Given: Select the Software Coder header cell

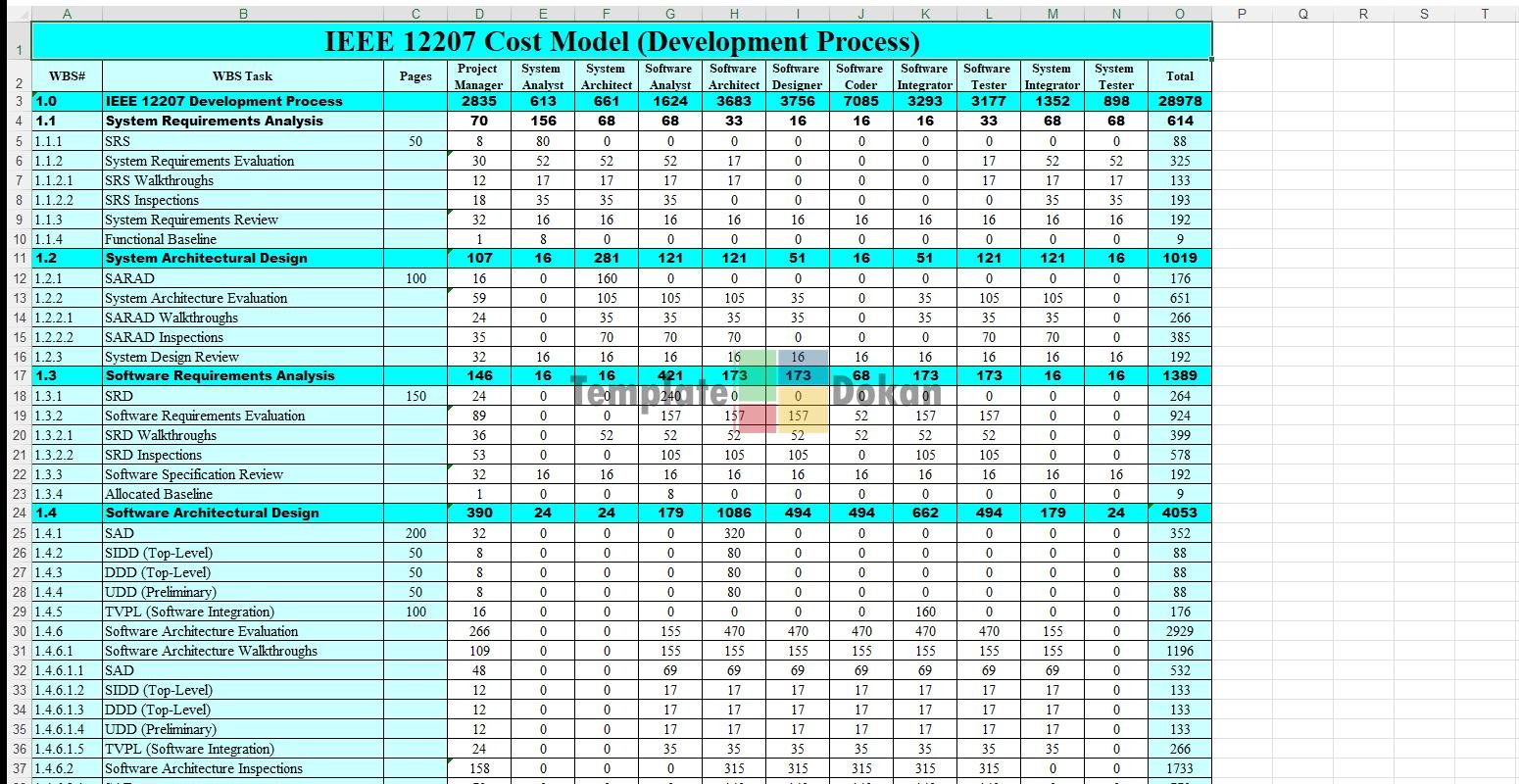Looking at the screenshot, I should tap(860, 76).
